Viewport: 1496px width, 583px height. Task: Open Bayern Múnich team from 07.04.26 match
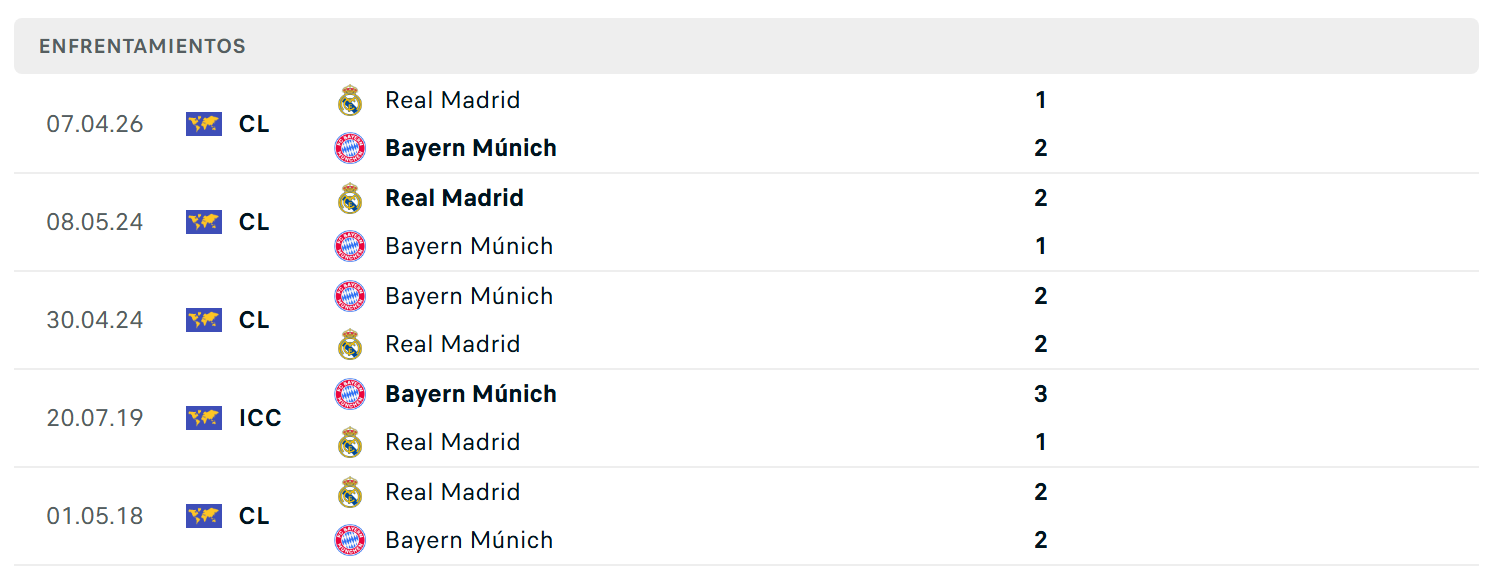click(471, 148)
